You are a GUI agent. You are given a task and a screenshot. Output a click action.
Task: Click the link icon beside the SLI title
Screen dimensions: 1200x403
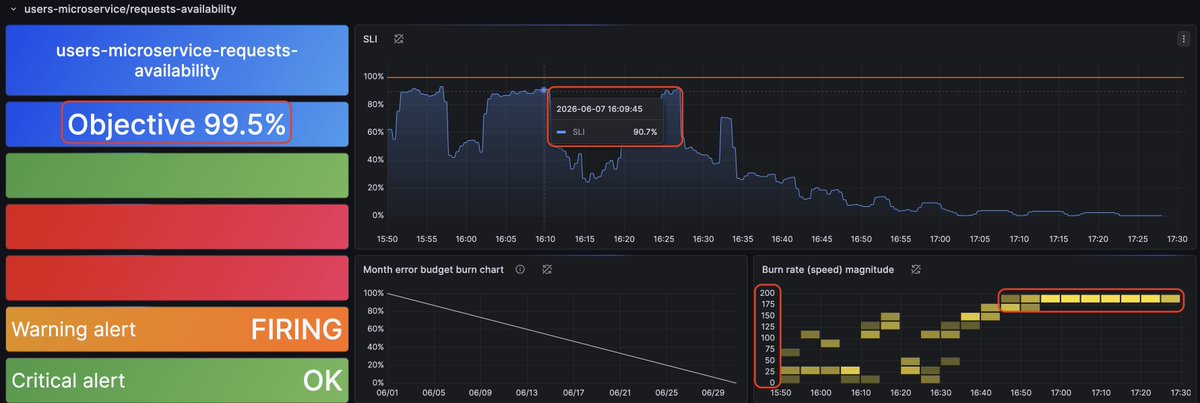tap(398, 39)
